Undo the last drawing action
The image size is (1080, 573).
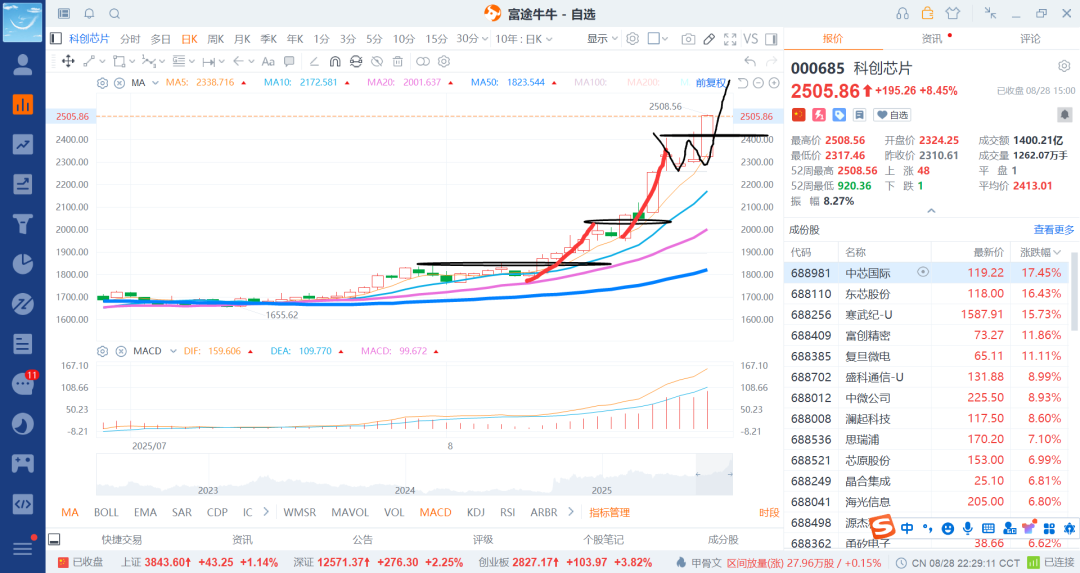750,61
